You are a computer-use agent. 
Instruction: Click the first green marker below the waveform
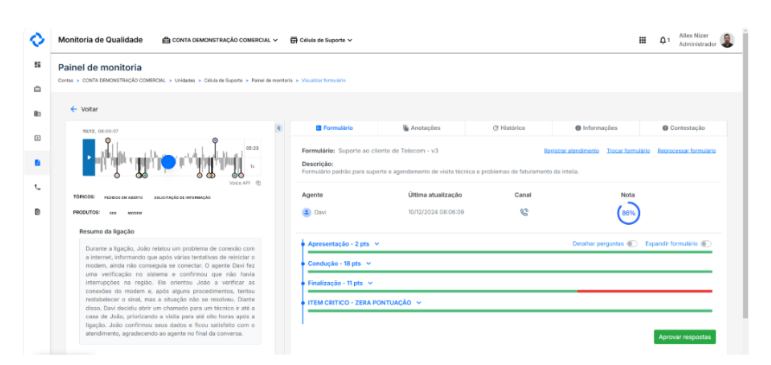tap(145, 175)
